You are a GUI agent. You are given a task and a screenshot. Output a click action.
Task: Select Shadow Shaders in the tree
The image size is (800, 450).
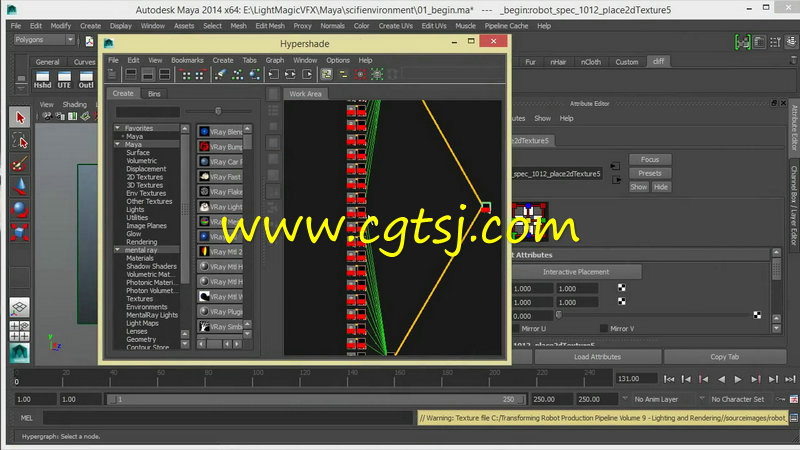tap(151, 266)
